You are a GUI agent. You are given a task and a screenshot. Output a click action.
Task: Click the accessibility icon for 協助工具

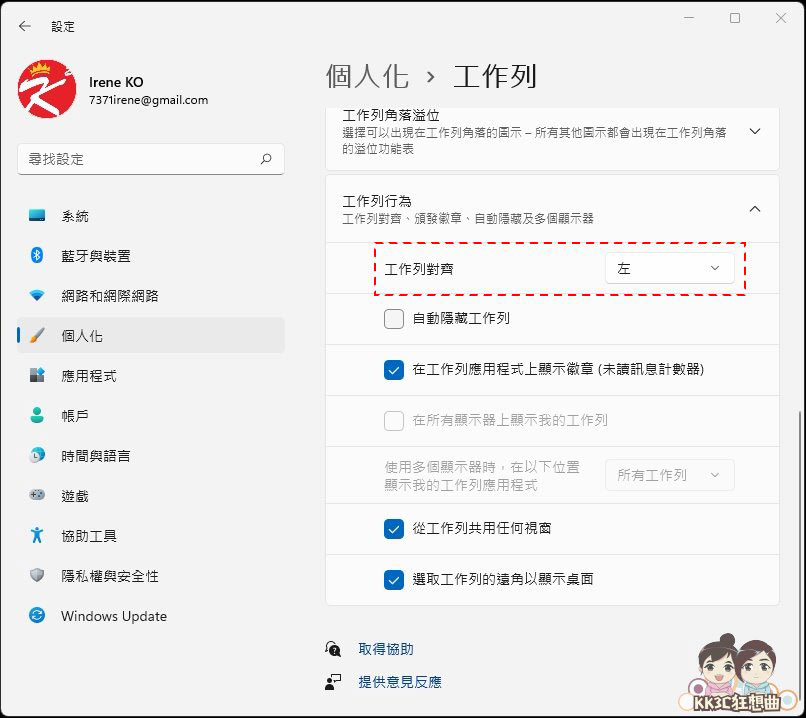pos(37,536)
